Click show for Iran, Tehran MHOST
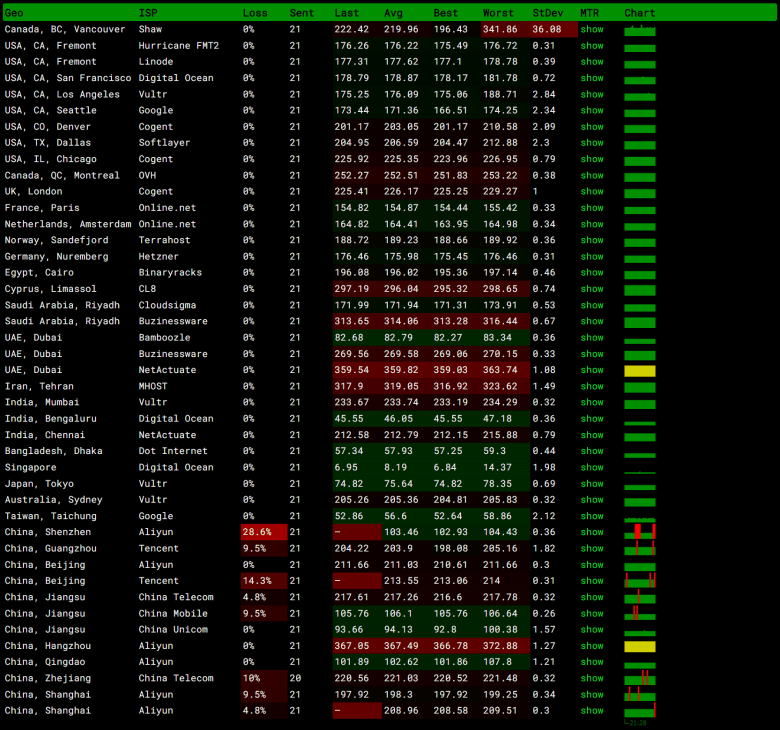 point(592,386)
